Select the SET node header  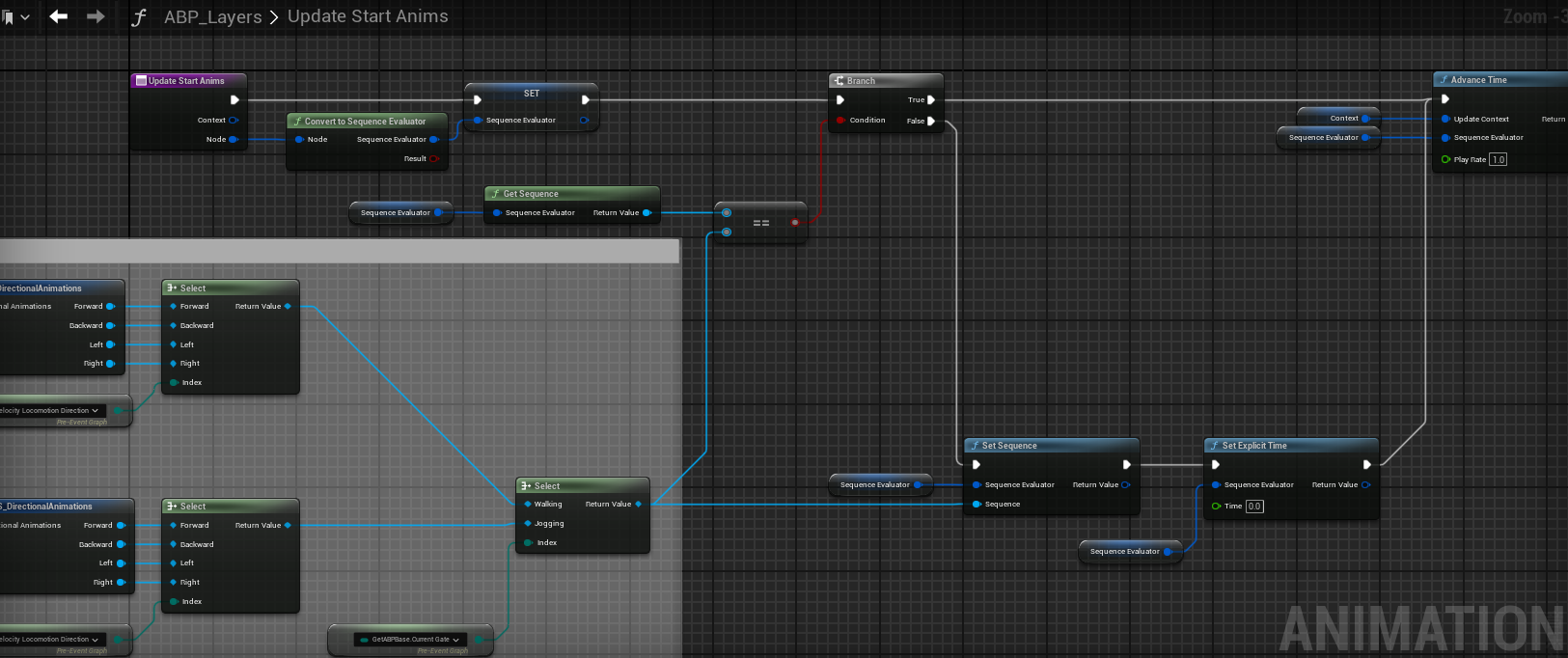click(532, 94)
